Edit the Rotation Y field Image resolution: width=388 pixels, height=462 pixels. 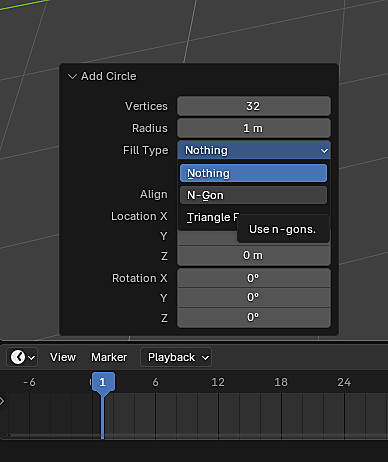point(254,297)
